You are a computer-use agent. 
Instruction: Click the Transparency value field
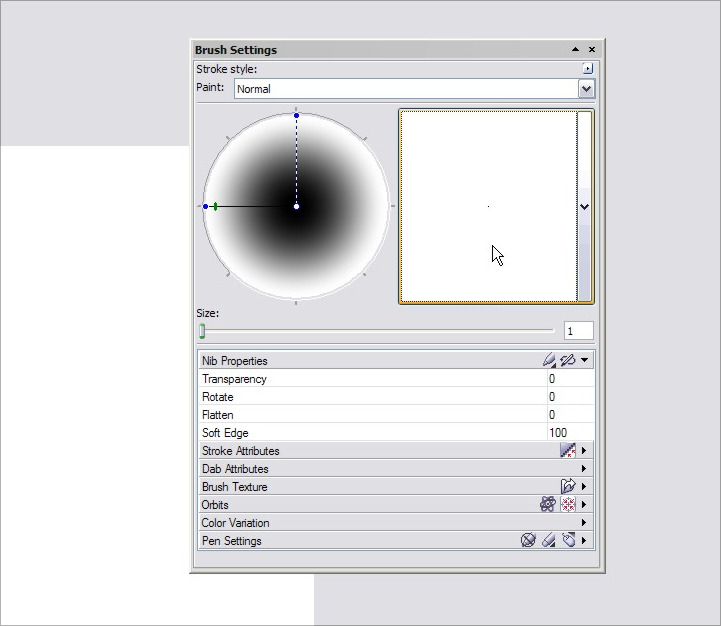[x=570, y=379]
